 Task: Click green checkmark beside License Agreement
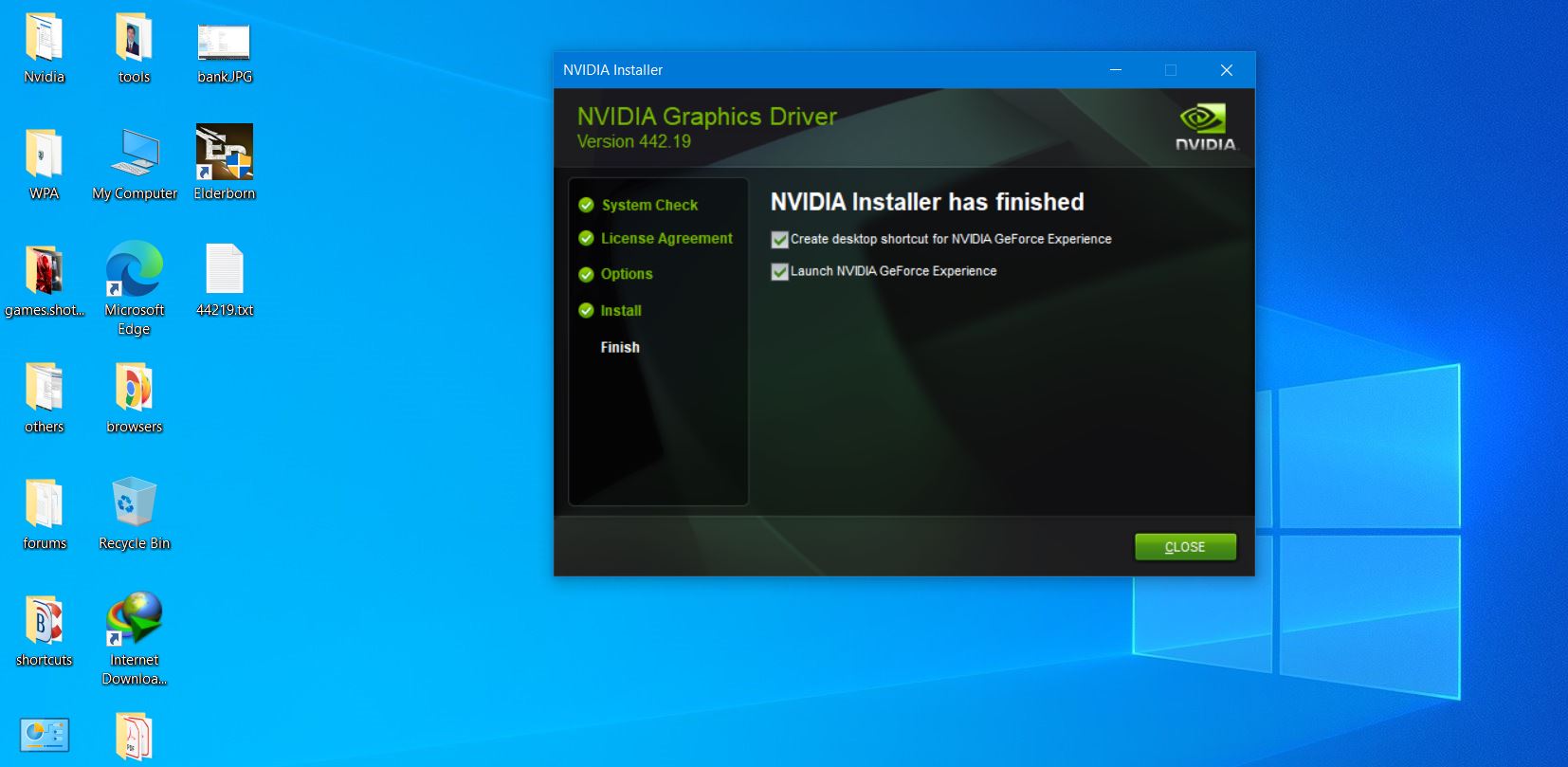pos(586,238)
